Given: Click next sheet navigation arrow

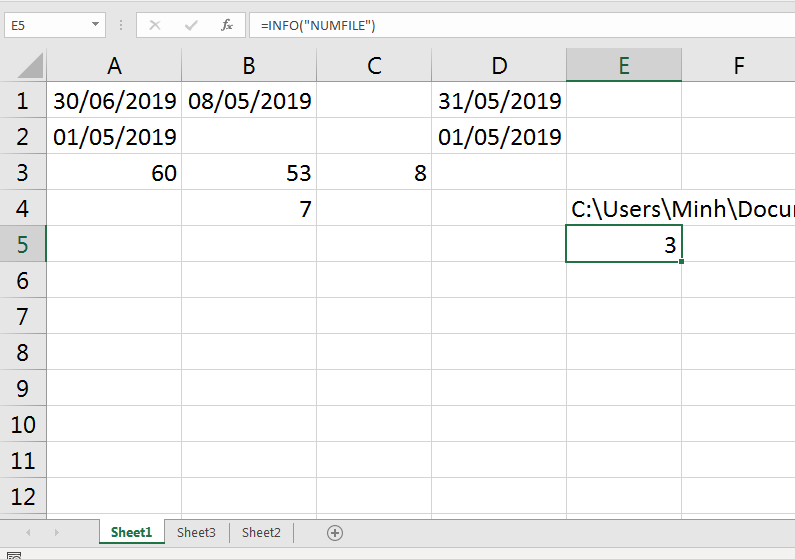Looking at the screenshot, I should coord(56,533).
